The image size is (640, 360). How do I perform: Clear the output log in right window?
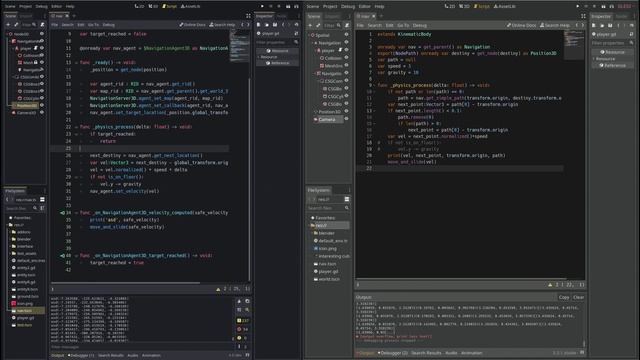click(578, 297)
